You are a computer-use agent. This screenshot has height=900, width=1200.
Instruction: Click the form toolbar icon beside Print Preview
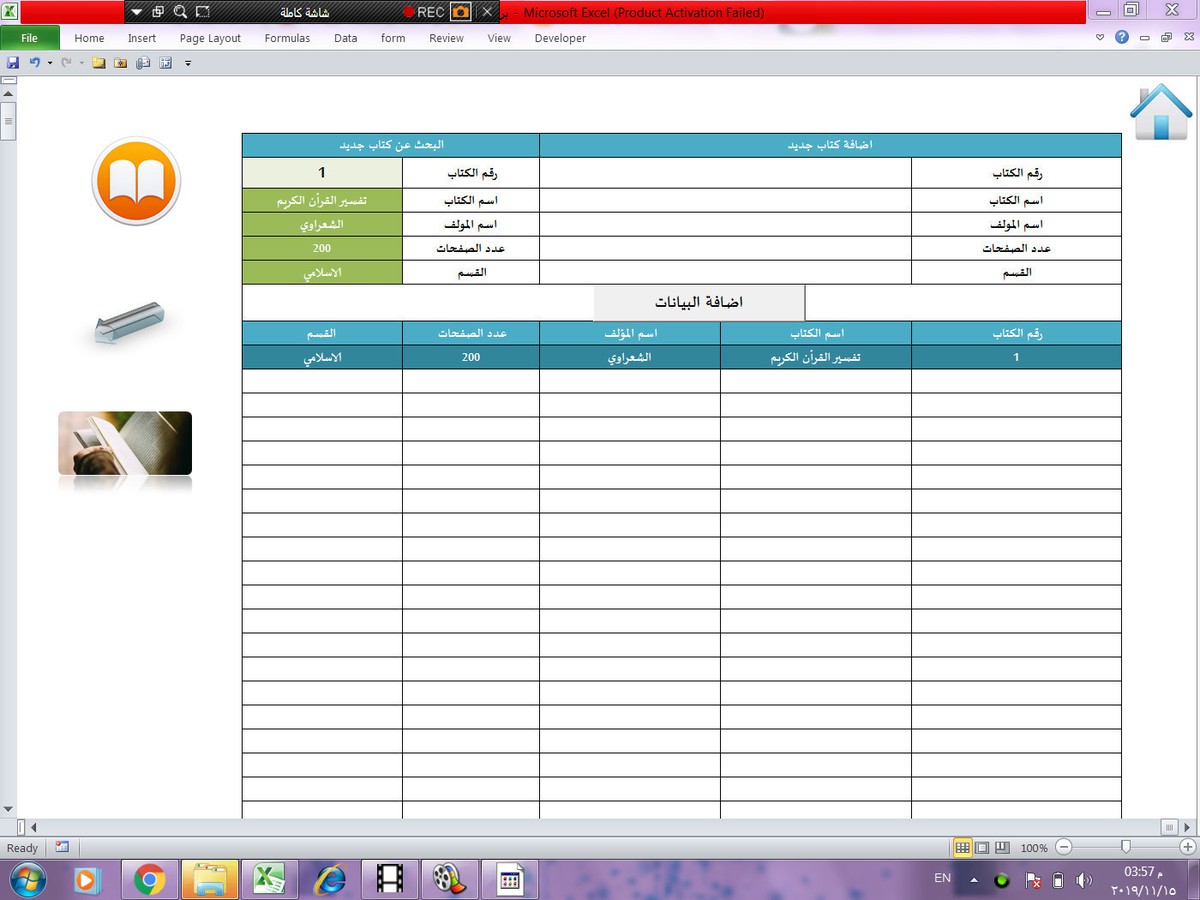click(166, 62)
